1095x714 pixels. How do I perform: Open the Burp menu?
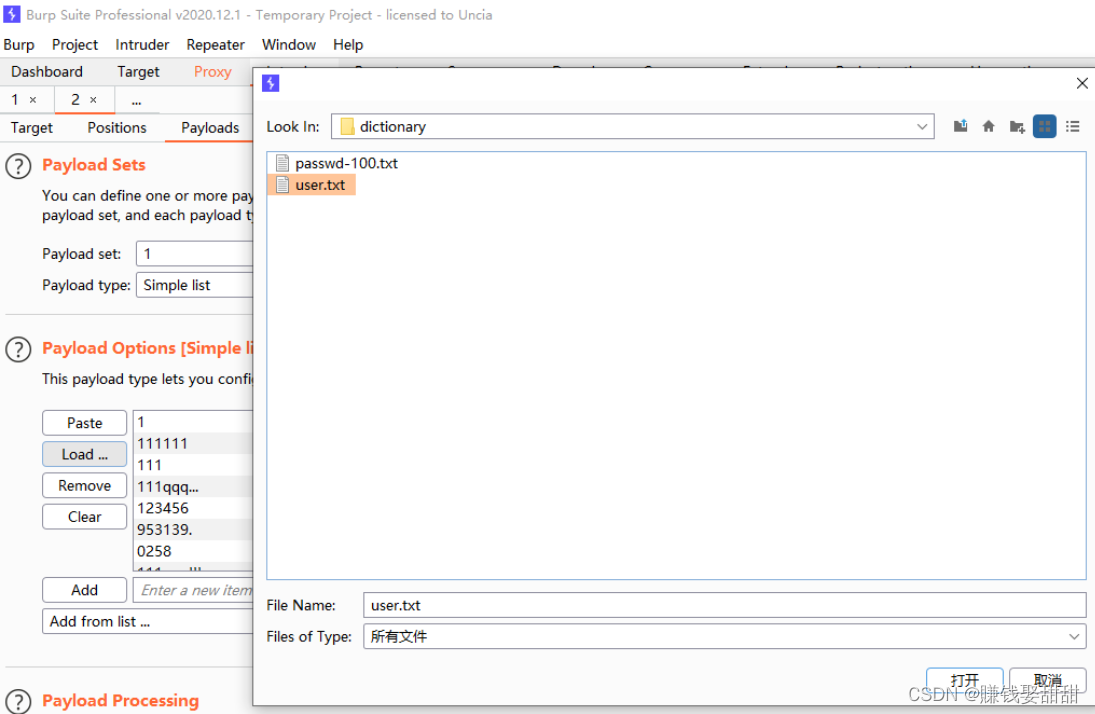19,45
